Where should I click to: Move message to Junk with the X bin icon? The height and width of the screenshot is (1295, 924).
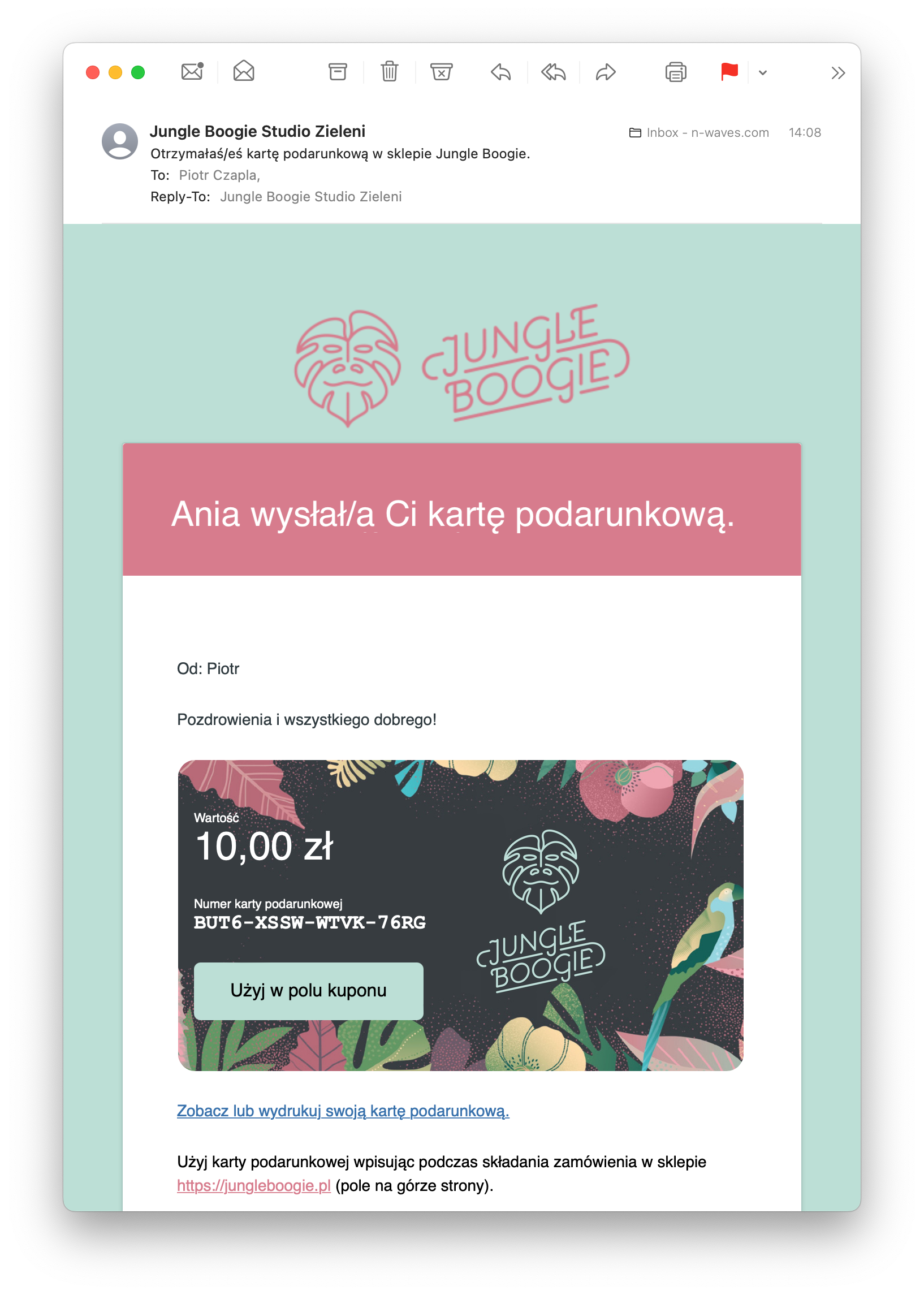click(441, 72)
